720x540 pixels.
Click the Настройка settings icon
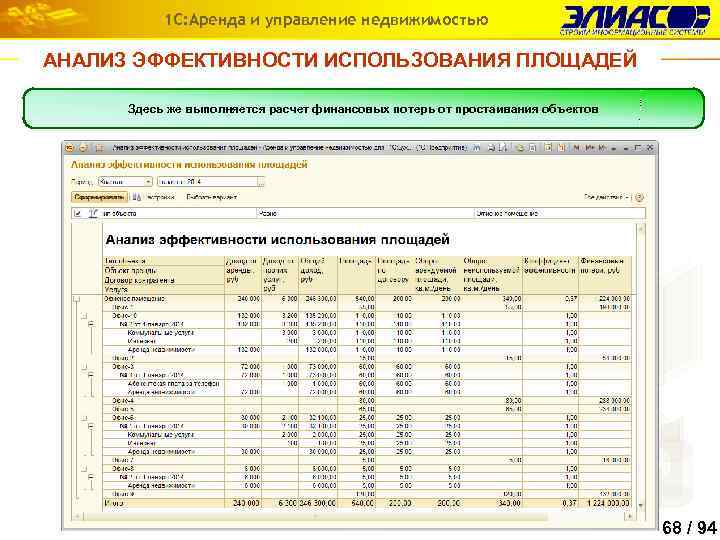136,197
